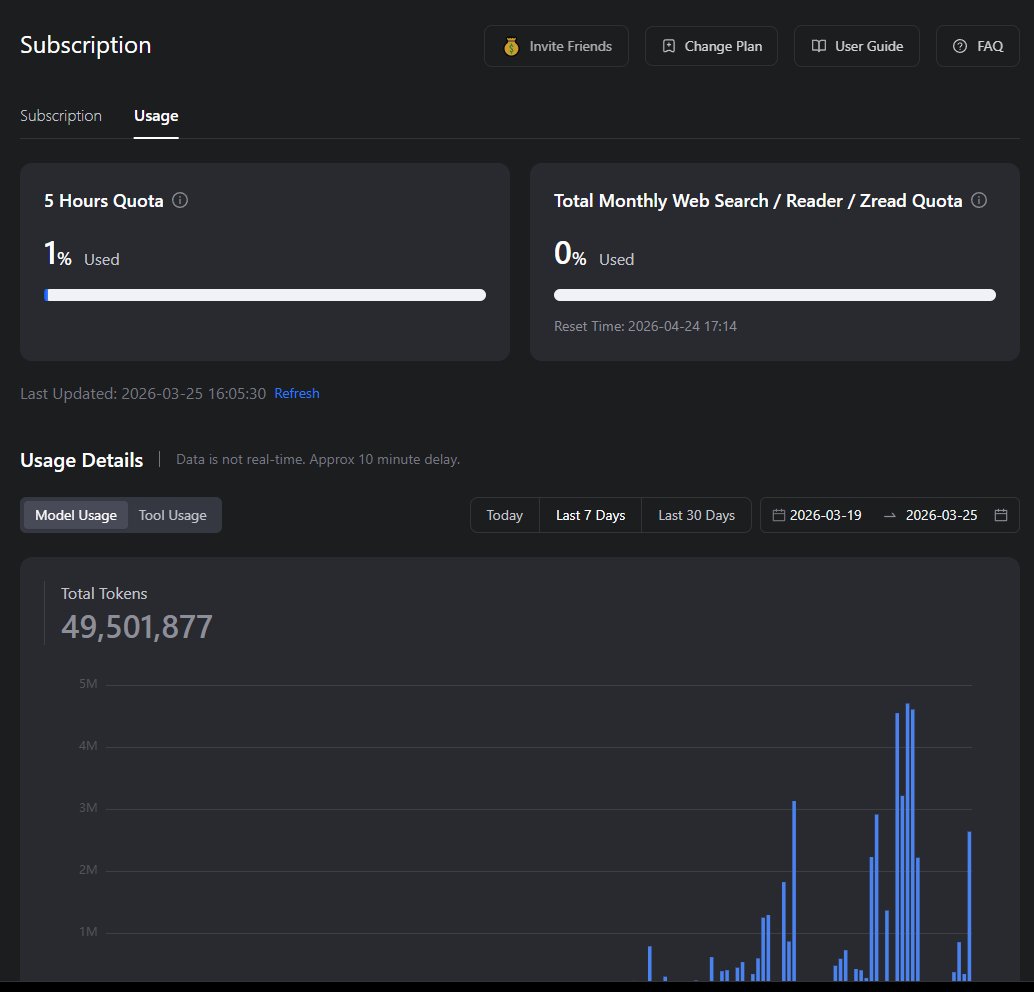
Task: Select the Usage tab
Action: pyautogui.click(x=156, y=115)
